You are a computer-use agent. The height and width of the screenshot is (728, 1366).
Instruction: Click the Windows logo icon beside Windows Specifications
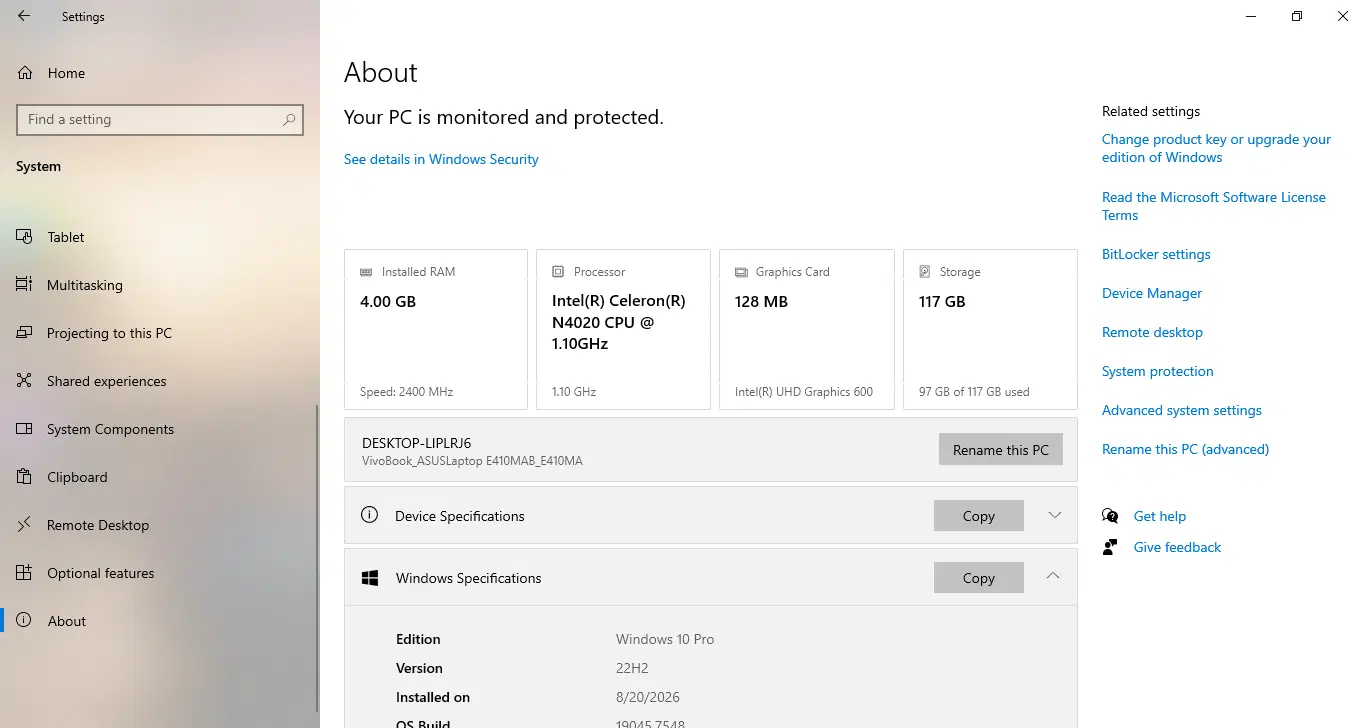[x=370, y=578]
